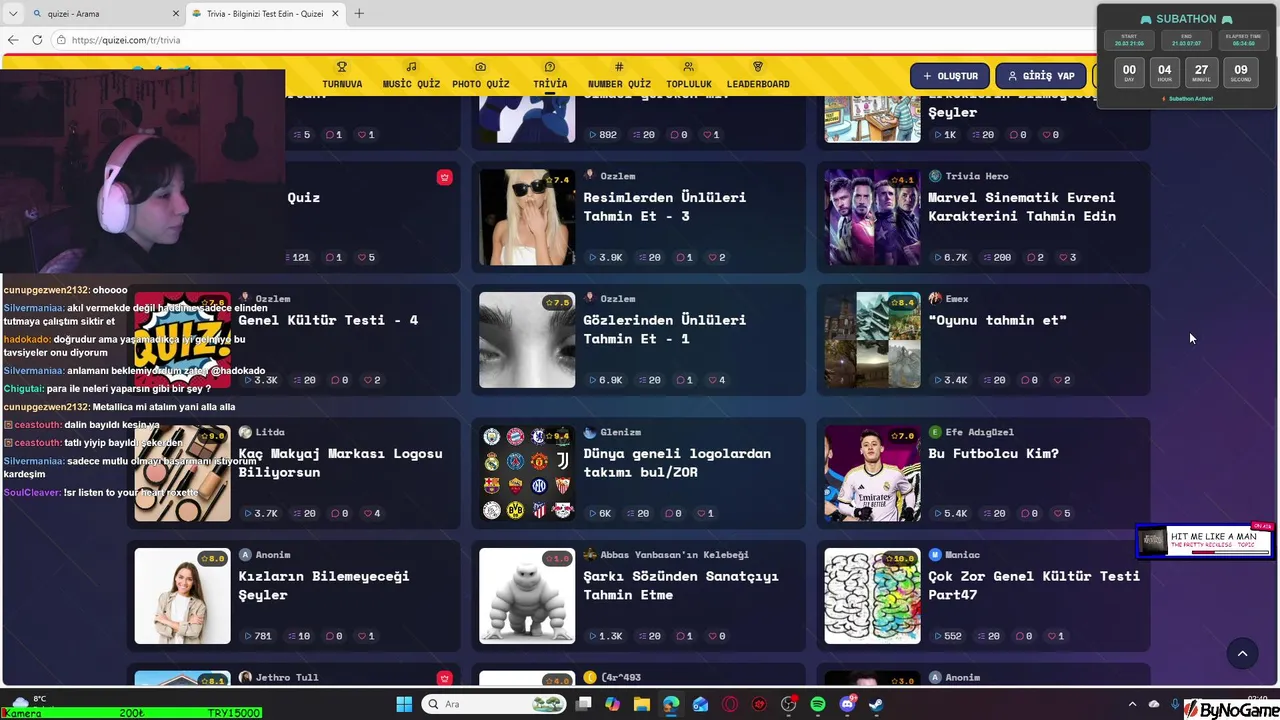Open File Explorer from the taskbar
Screen dimensions: 1280x720
(x=641, y=704)
